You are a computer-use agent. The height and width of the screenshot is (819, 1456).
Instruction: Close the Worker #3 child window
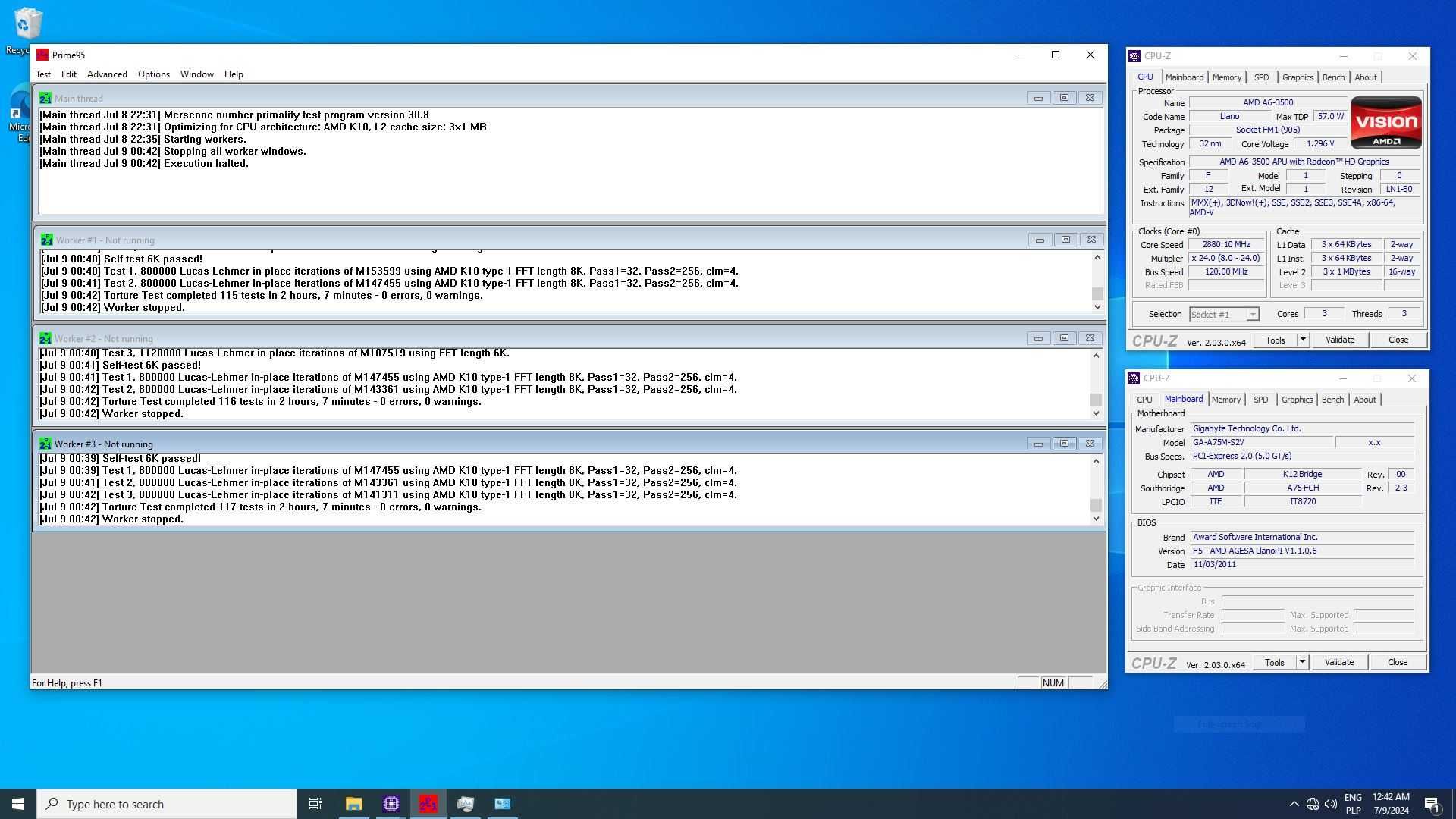[1090, 444]
